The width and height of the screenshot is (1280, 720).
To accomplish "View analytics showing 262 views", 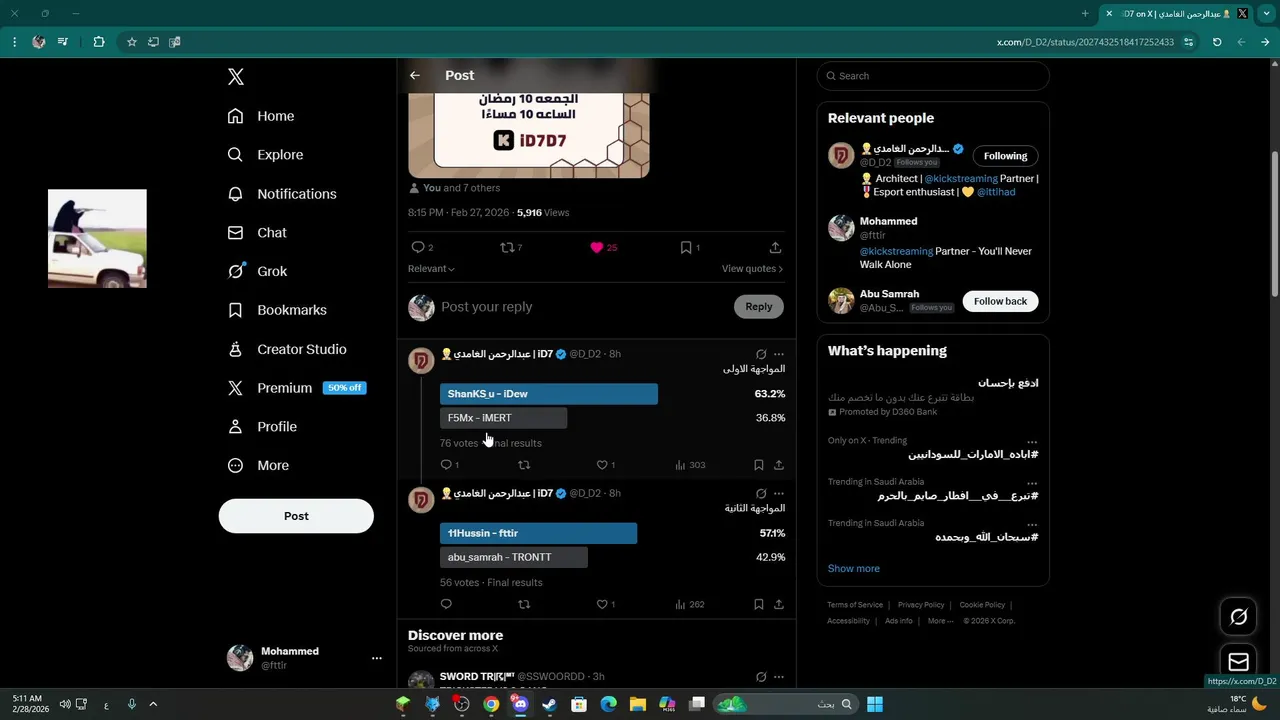I will [690, 604].
